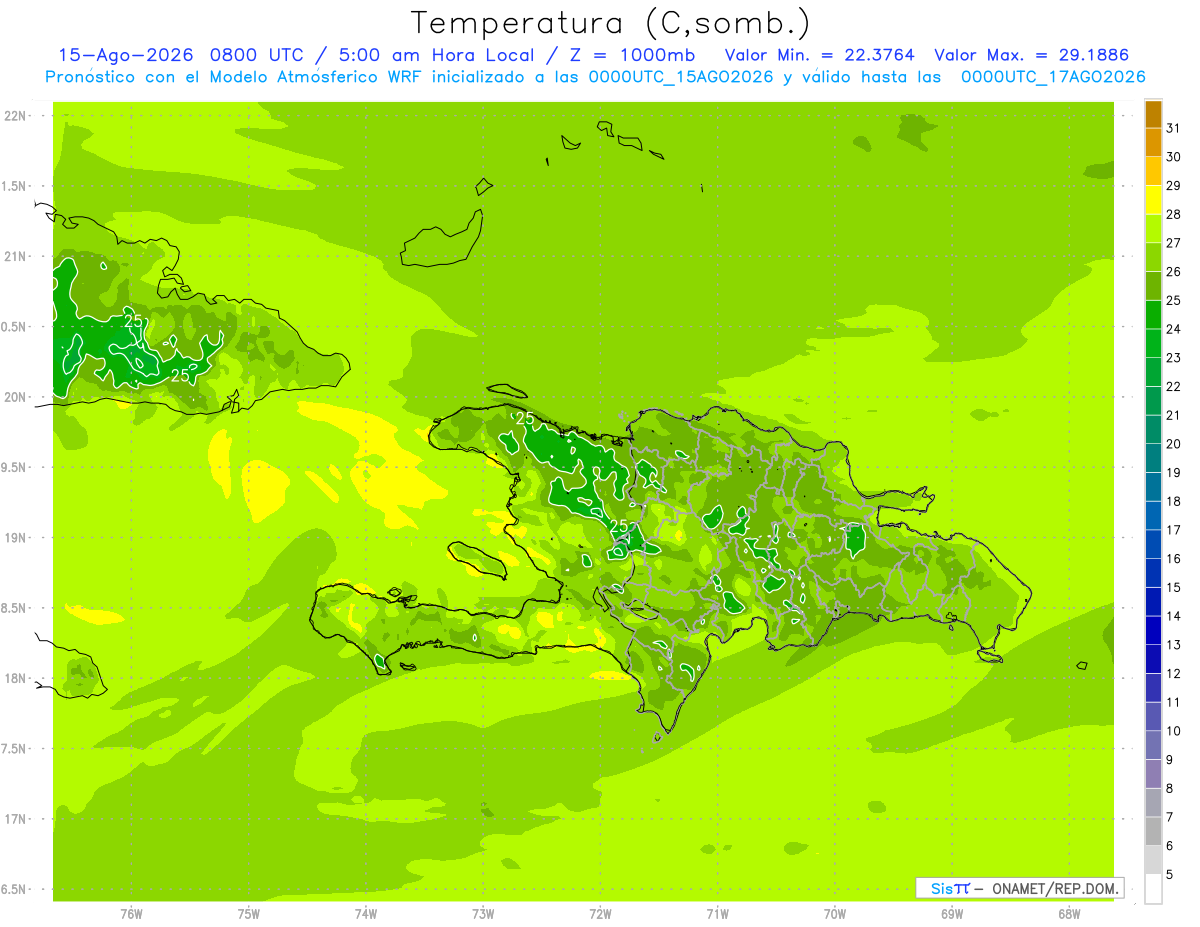
Task: Click the "7.5N" latitude axis label
Action: pos(13,749)
